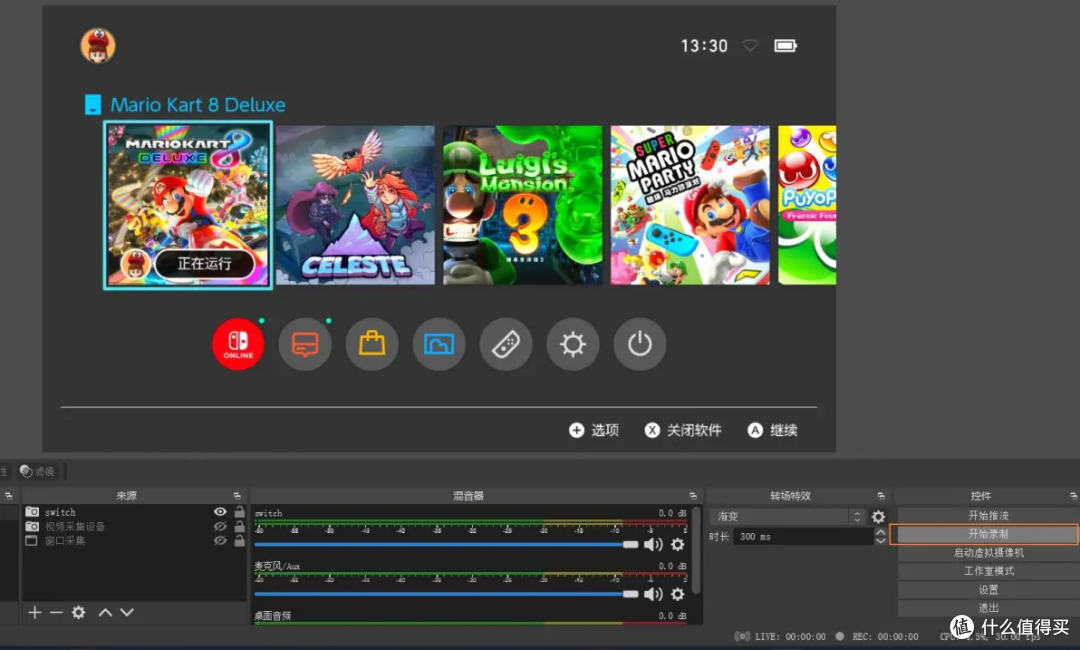Mute the 麦克风/Aux audio channel
Image resolution: width=1080 pixels, height=650 pixels.
pos(652,594)
